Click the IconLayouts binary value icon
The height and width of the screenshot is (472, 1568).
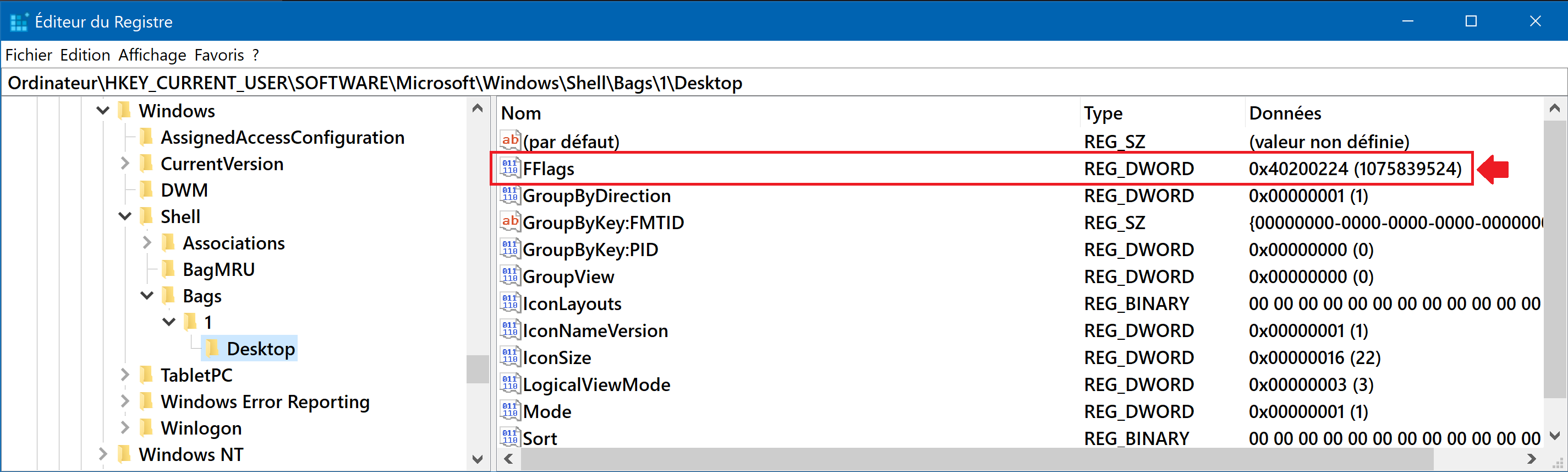tap(509, 303)
